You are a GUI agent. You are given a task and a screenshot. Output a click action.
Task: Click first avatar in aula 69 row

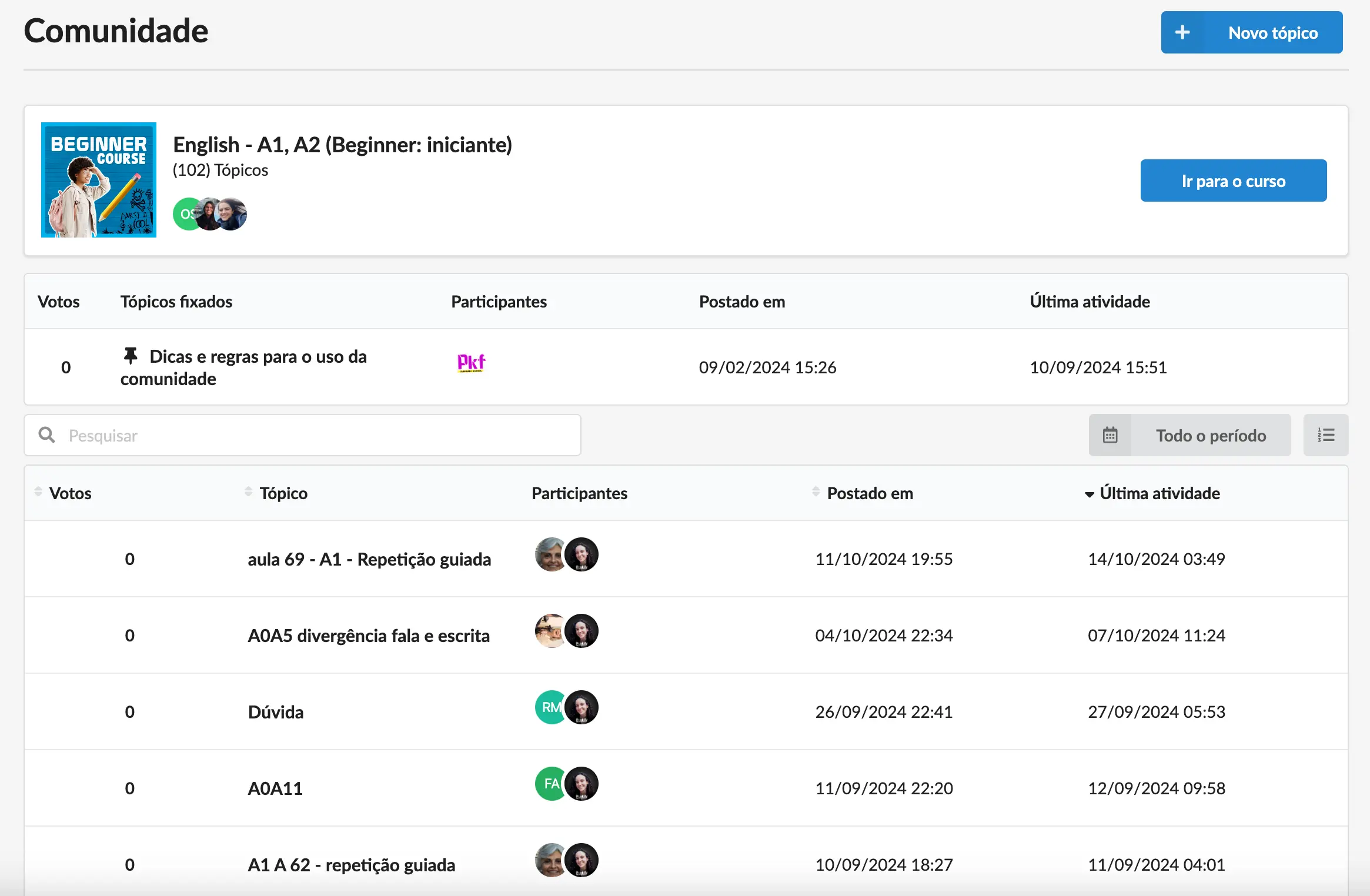tap(550, 554)
